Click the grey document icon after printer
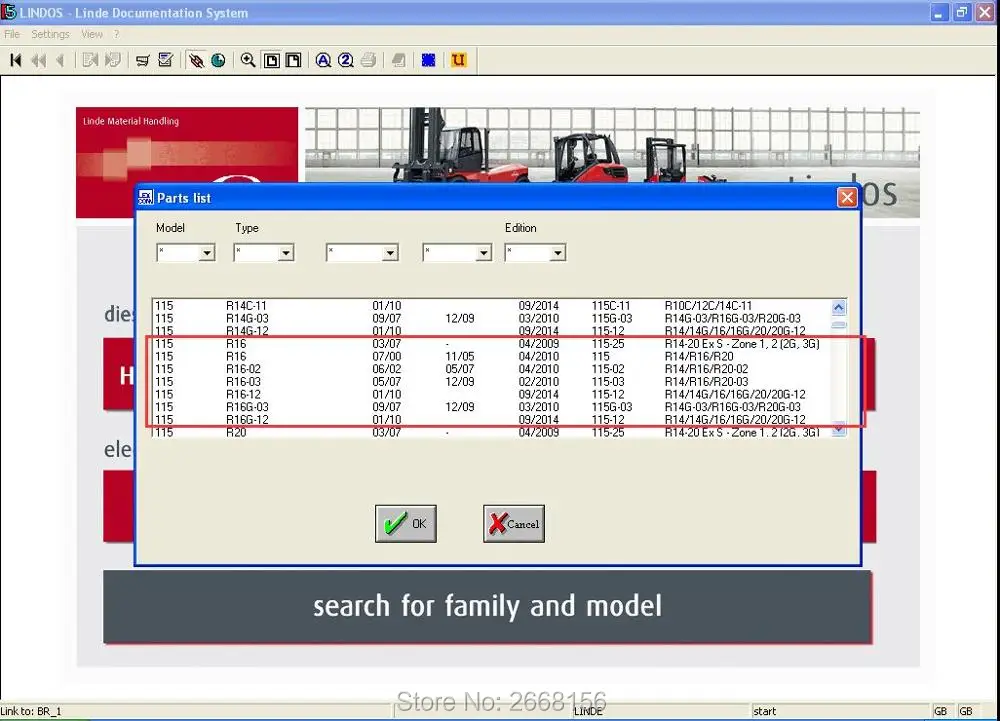 pyautogui.click(x=399, y=61)
